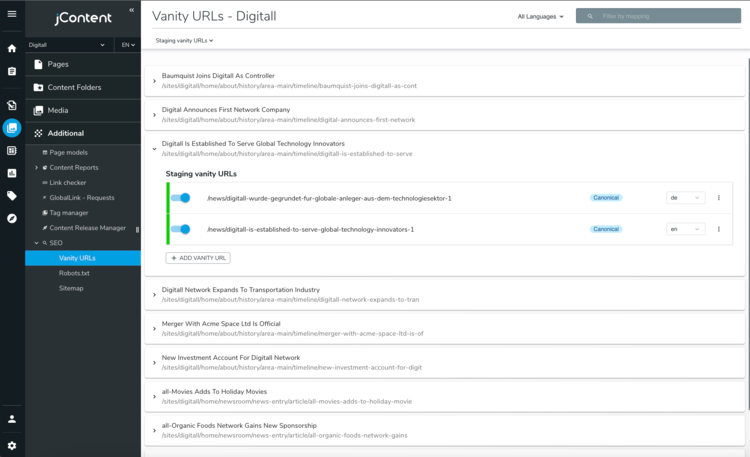The height and width of the screenshot is (457, 750).
Task: Focus the Filter by mapping search field
Action: click(x=658, y=16)
